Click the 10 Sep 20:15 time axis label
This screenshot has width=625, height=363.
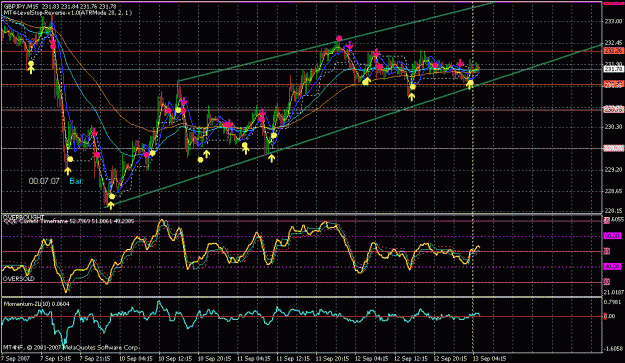tap(214, 358)
